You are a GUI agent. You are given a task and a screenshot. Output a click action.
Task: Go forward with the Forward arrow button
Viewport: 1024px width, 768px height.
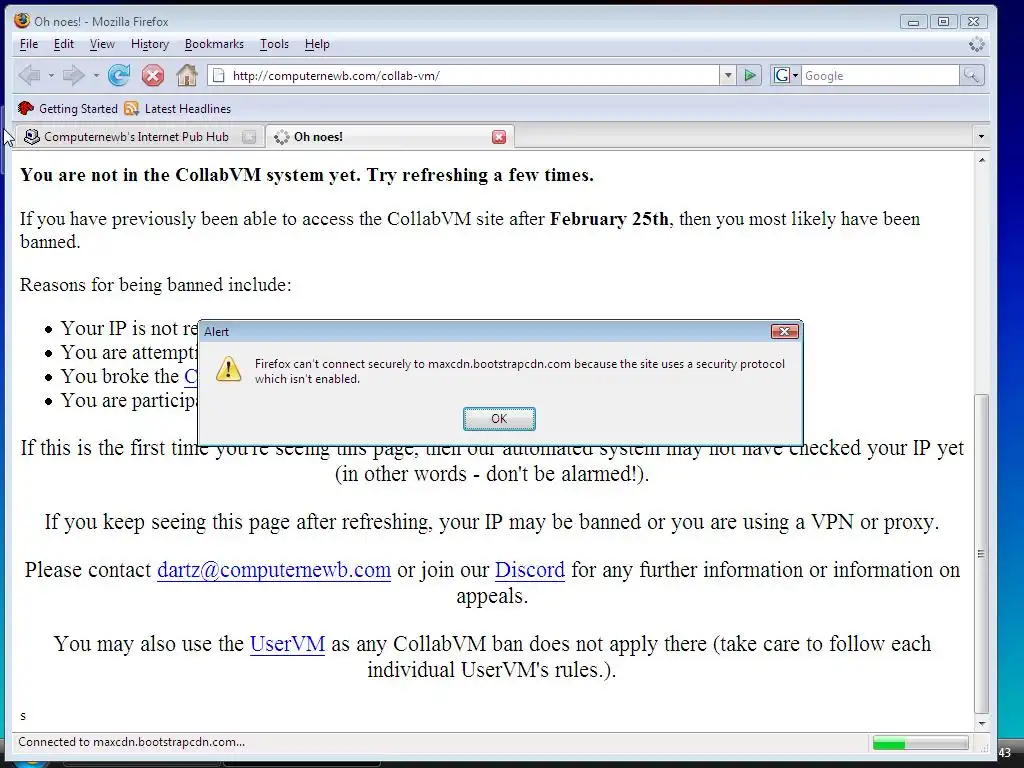click(72, 76)
